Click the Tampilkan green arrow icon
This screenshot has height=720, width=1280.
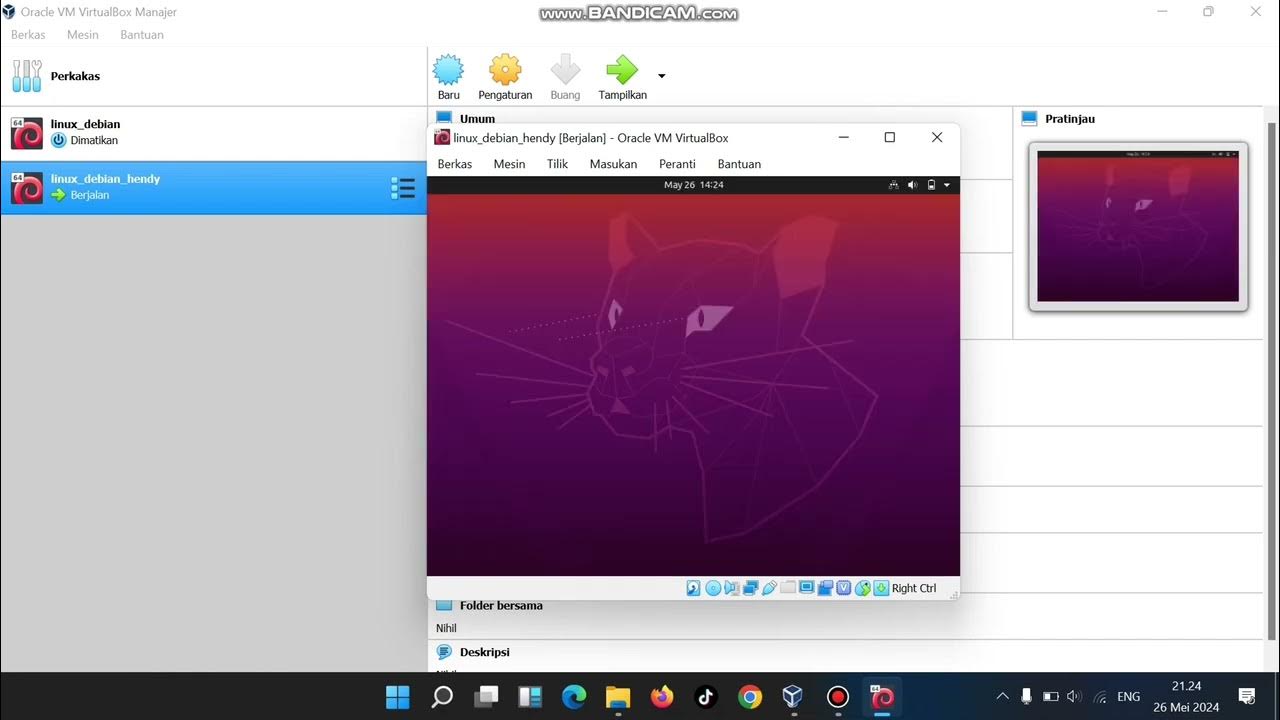click(622, 70)
